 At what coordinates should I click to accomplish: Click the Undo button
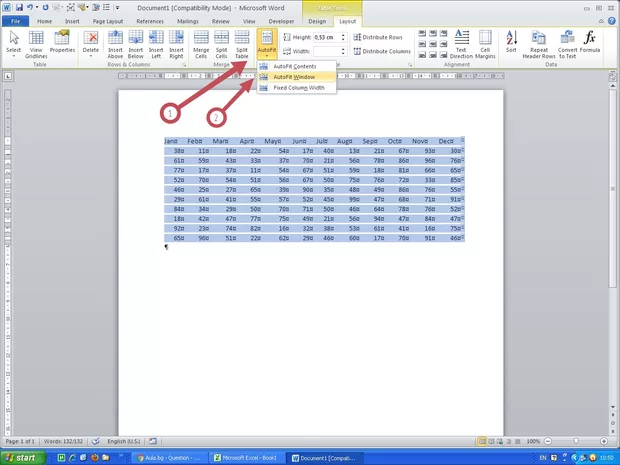tap(30, 7)
